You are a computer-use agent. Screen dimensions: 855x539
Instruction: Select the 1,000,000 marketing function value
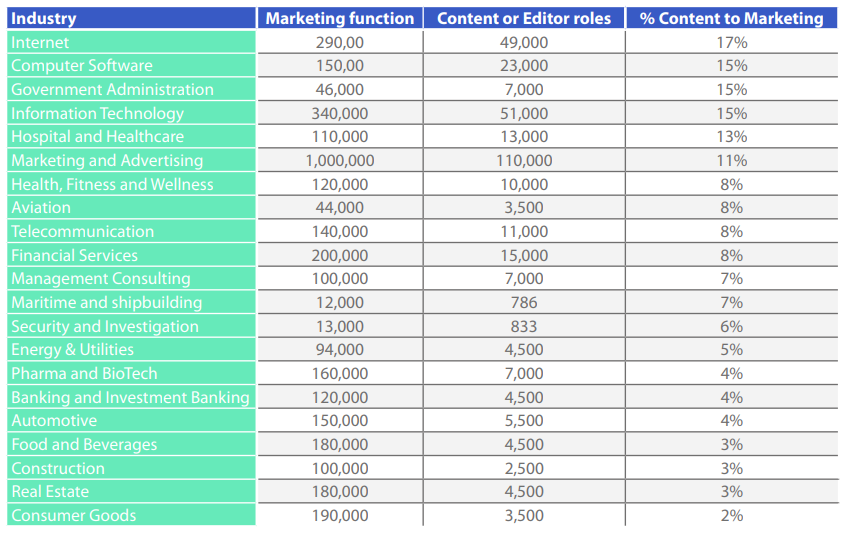[339, 160]
